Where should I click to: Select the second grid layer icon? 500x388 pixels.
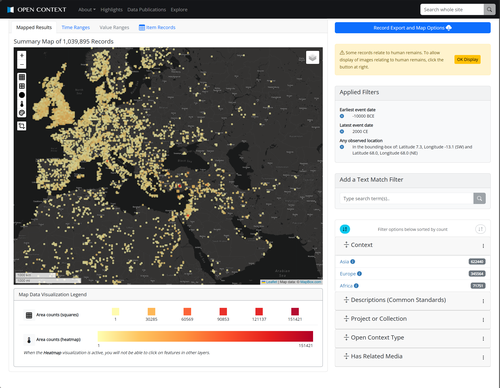(x=22, y=86)
